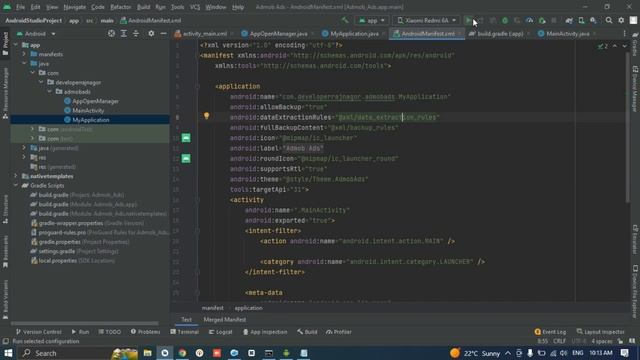Image resolution: width=640 pixels, height=360 pixels.
Task: Click the application breadcrumb
Action: point(248,308)
